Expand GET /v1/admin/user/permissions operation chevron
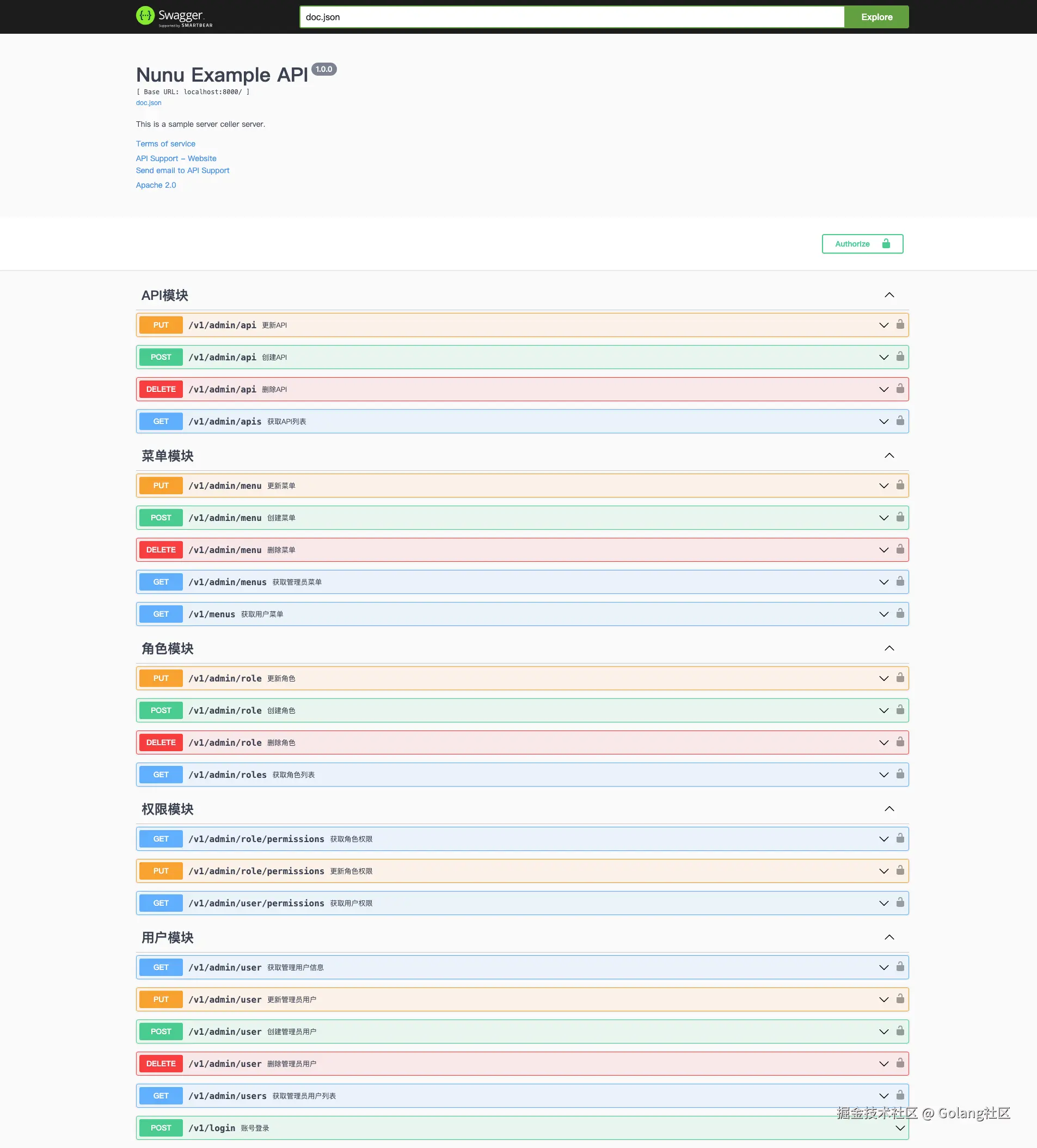 pyautogui.click(x=883, y=903)
